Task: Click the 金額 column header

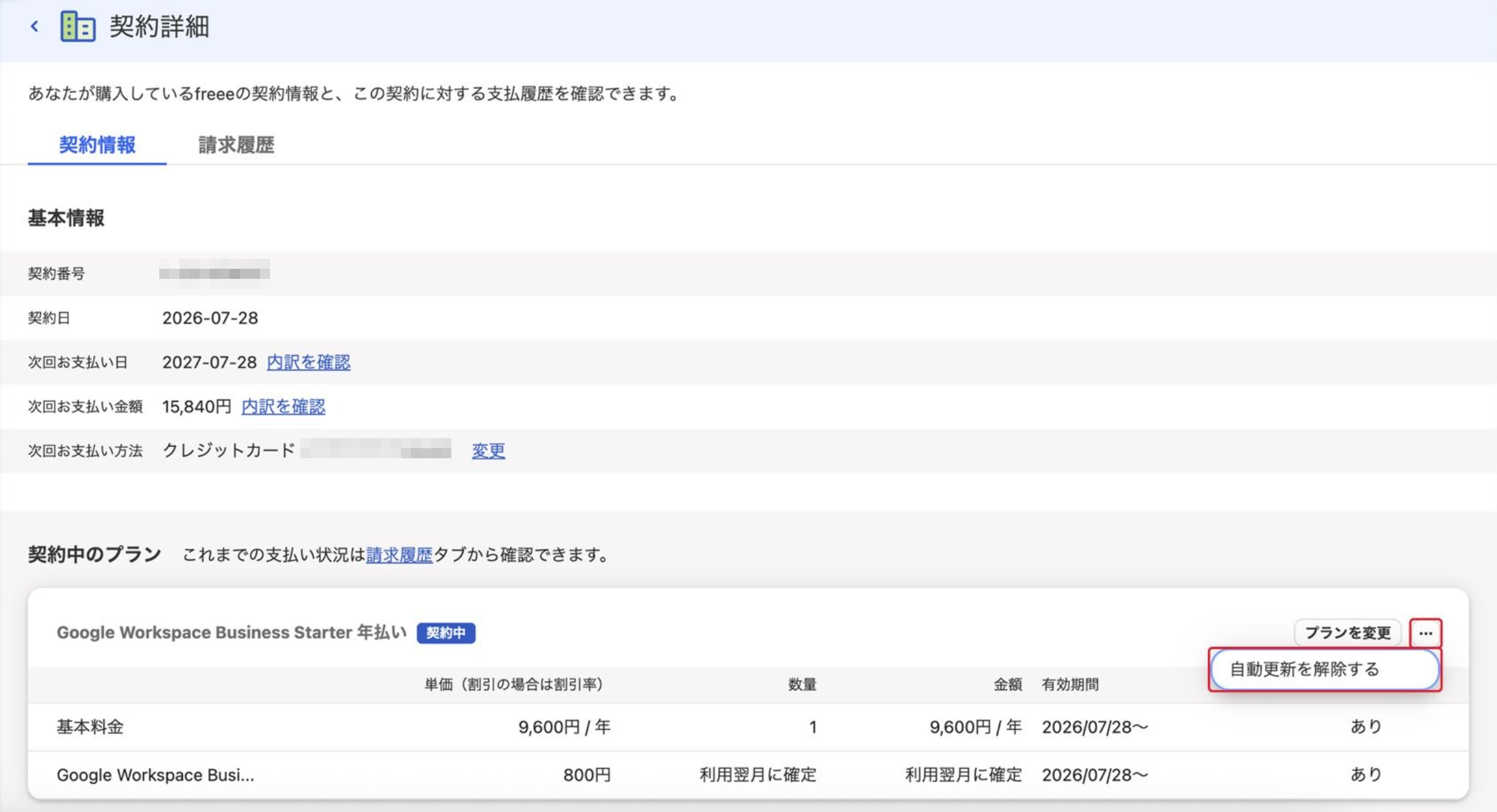Action: click(x=1007, y=684)
